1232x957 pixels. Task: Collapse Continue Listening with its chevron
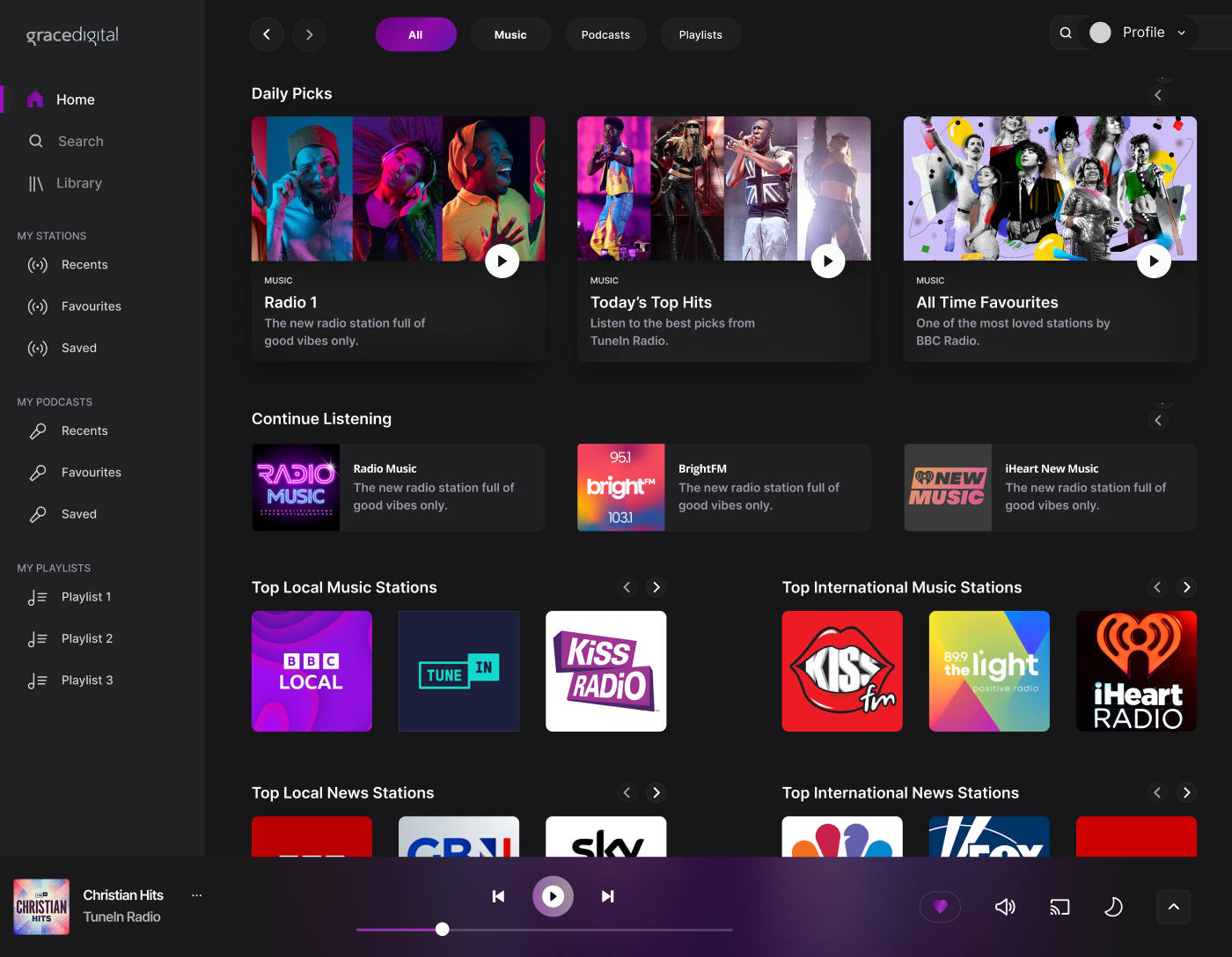(1158, 421)
